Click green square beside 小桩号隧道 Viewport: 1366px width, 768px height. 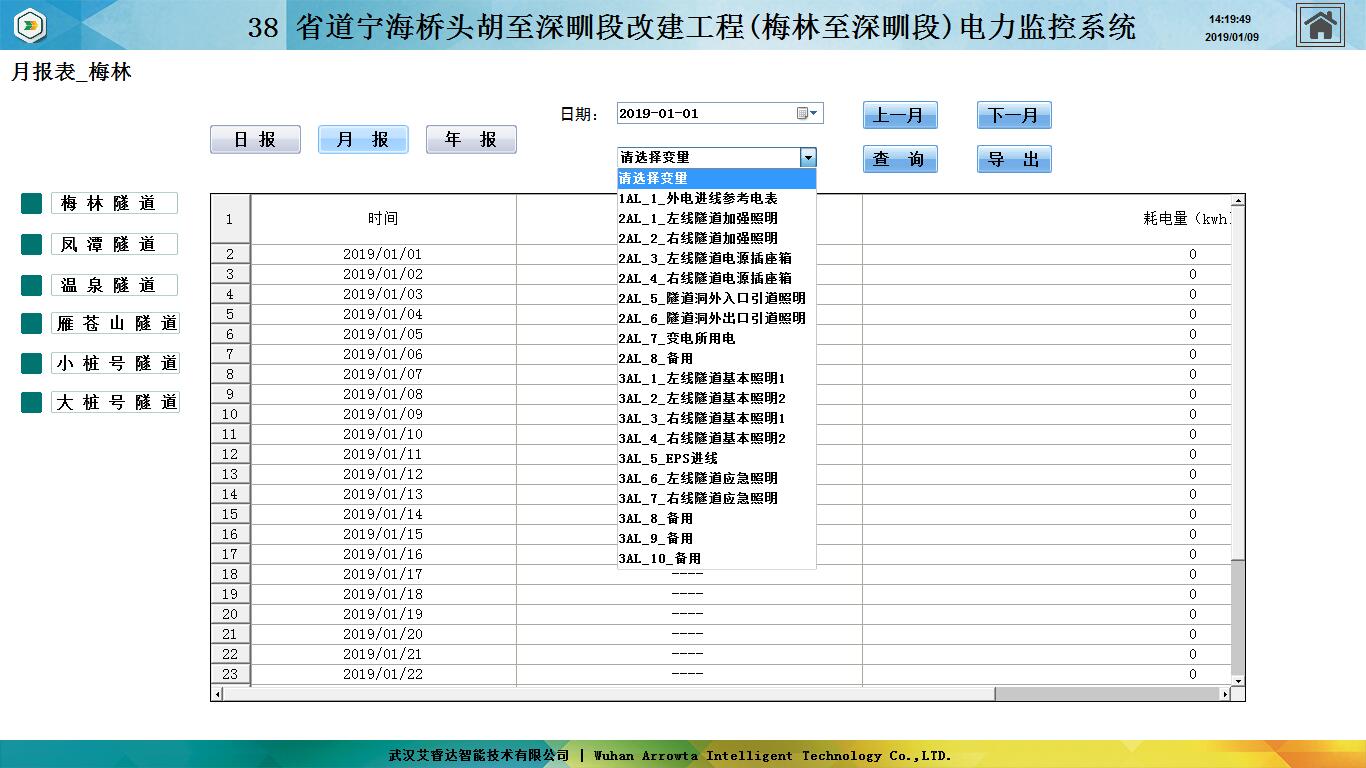pyautogui.click(x=32, y=363)
